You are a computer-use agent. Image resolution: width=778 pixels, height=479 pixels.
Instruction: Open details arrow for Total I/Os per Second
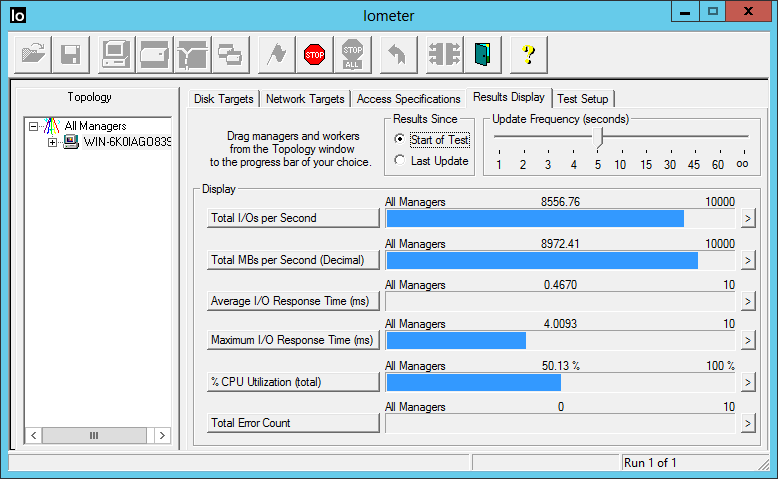(748, 218)
